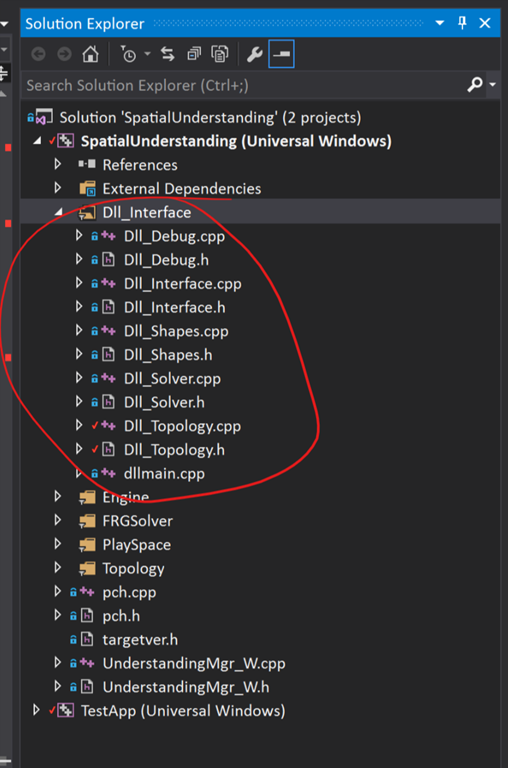Click the Home icon in Solution Explorer toolbar
Viewport: 508px width, 768px height.
click(90, 54)
